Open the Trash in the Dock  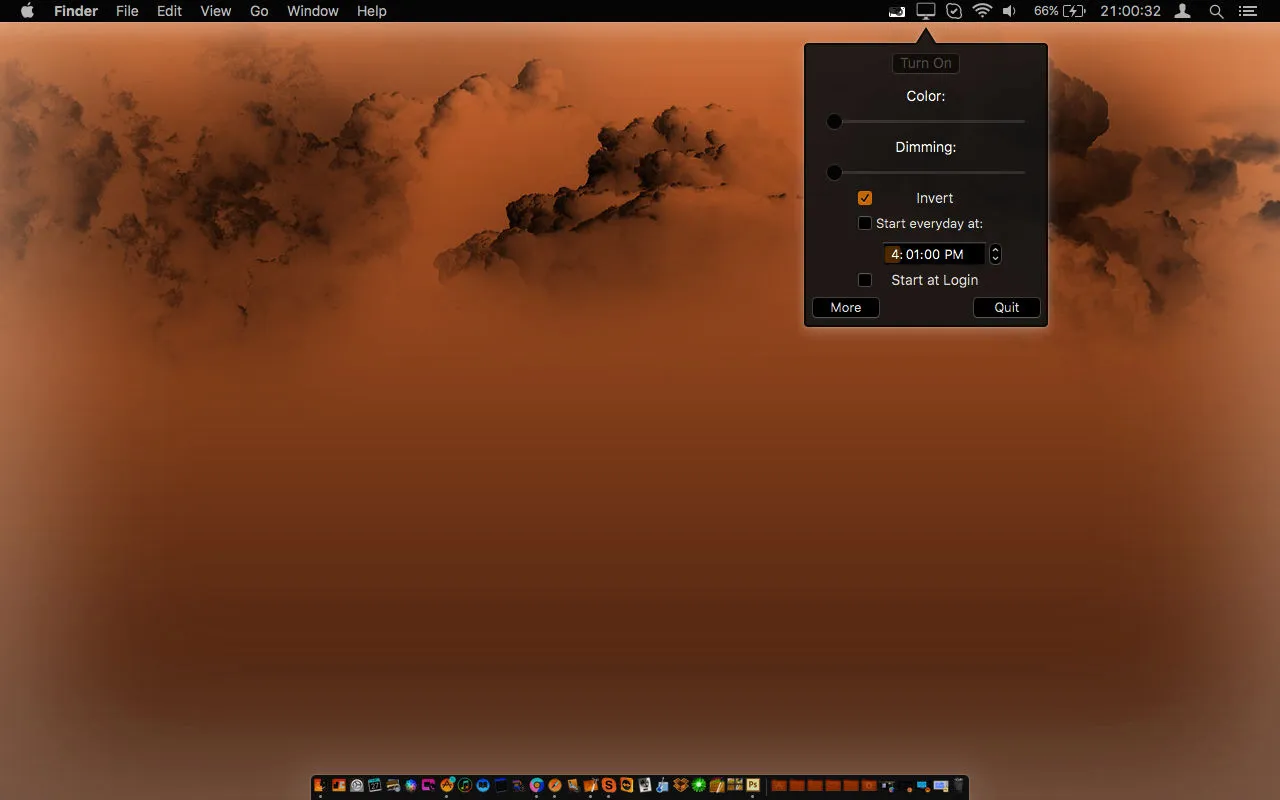[959, 786]
